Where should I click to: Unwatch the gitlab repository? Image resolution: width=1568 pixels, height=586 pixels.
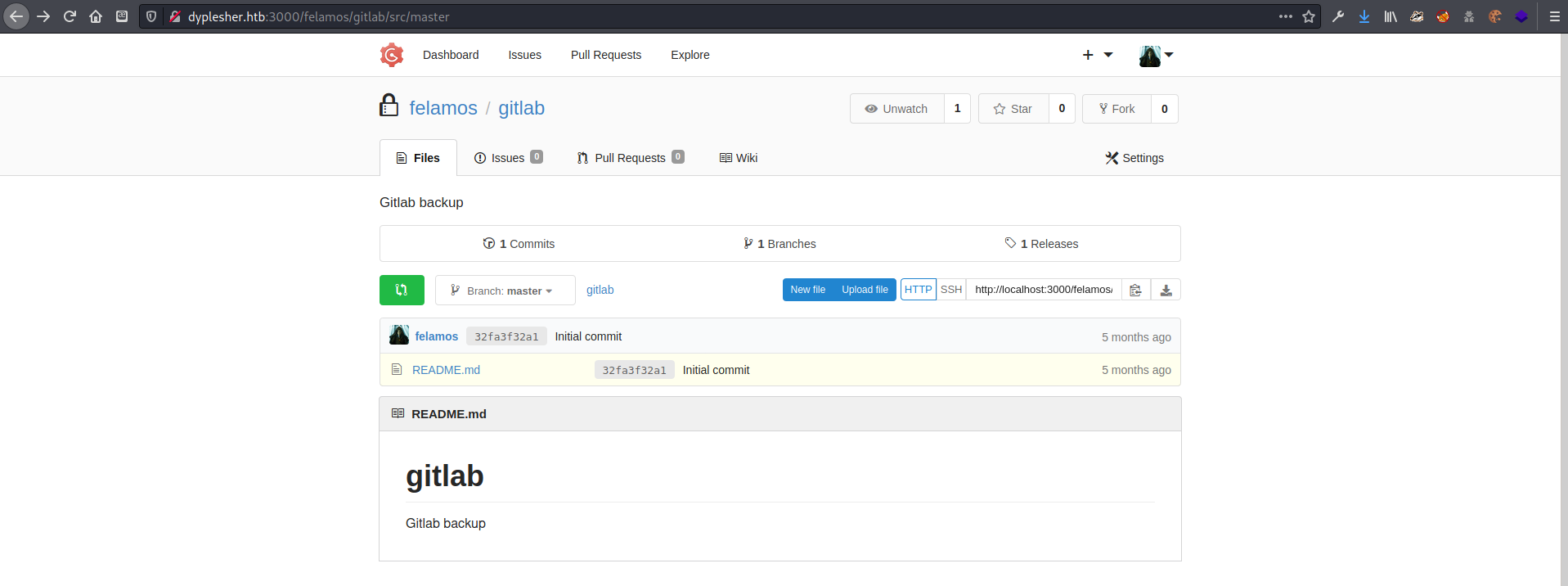896,109
